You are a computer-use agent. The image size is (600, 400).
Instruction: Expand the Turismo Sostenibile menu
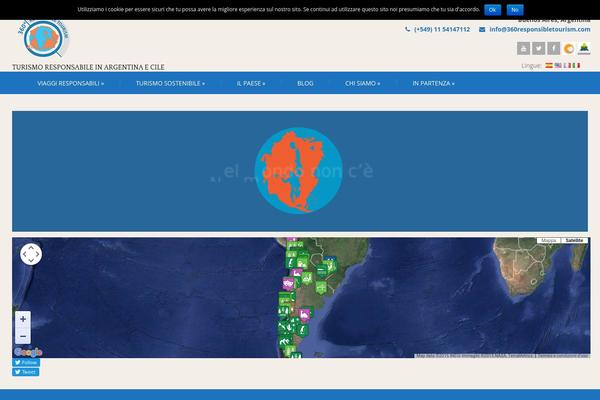click(x=170, y=83)
